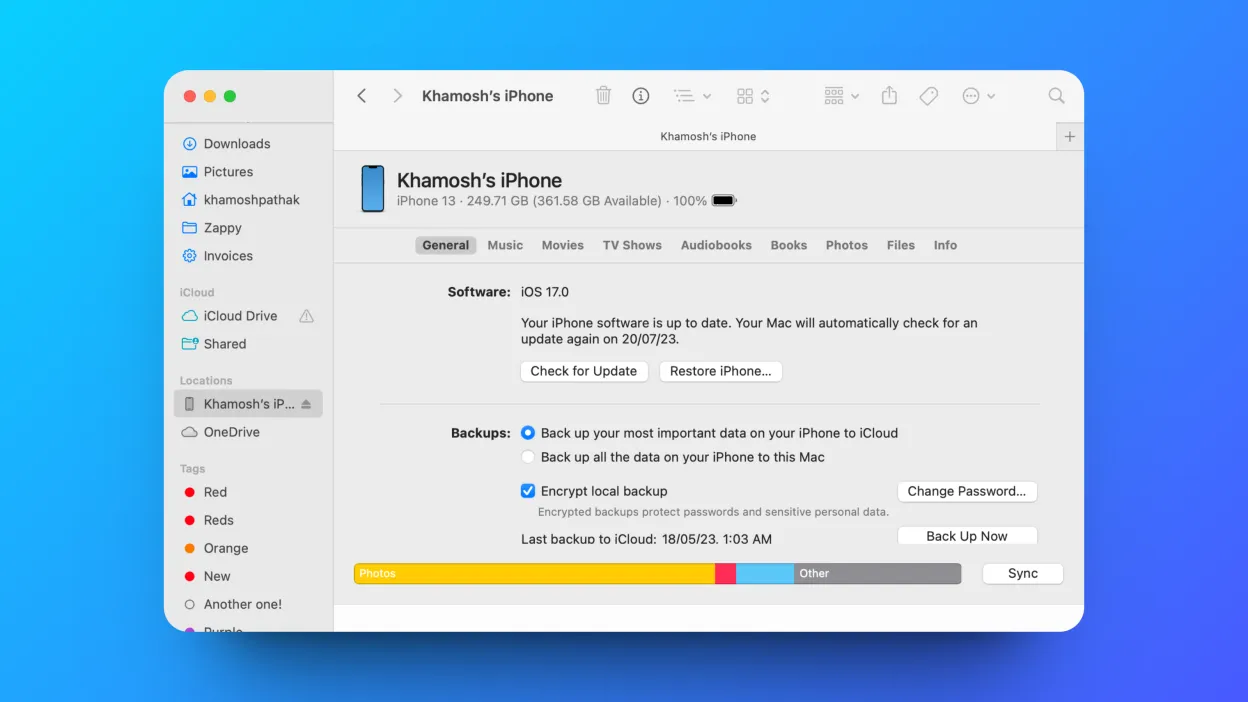Image resolution: width=1248 pixels, height=702 pixels.
Task: Click the back navigation arrow
Action: click(361, 95)
